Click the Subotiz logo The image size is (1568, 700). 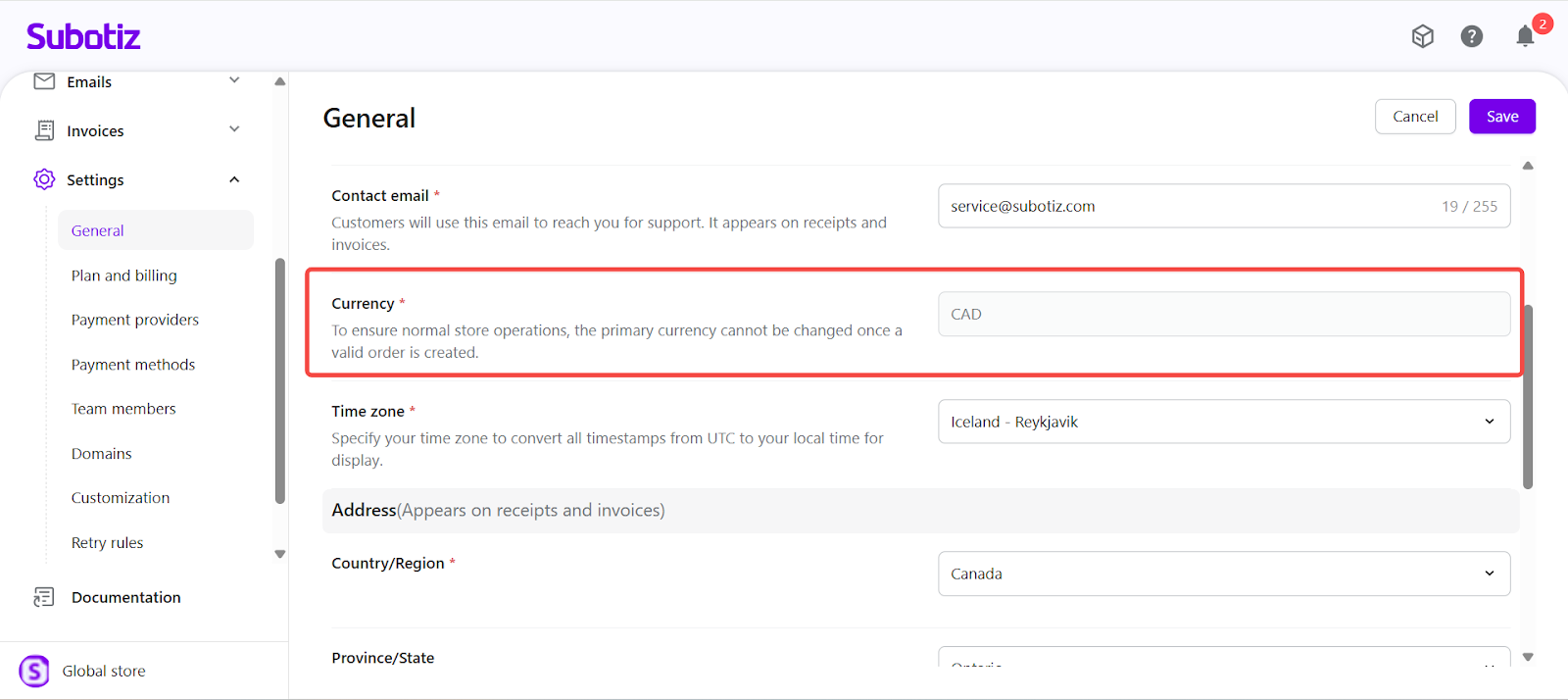coord(83,37)
